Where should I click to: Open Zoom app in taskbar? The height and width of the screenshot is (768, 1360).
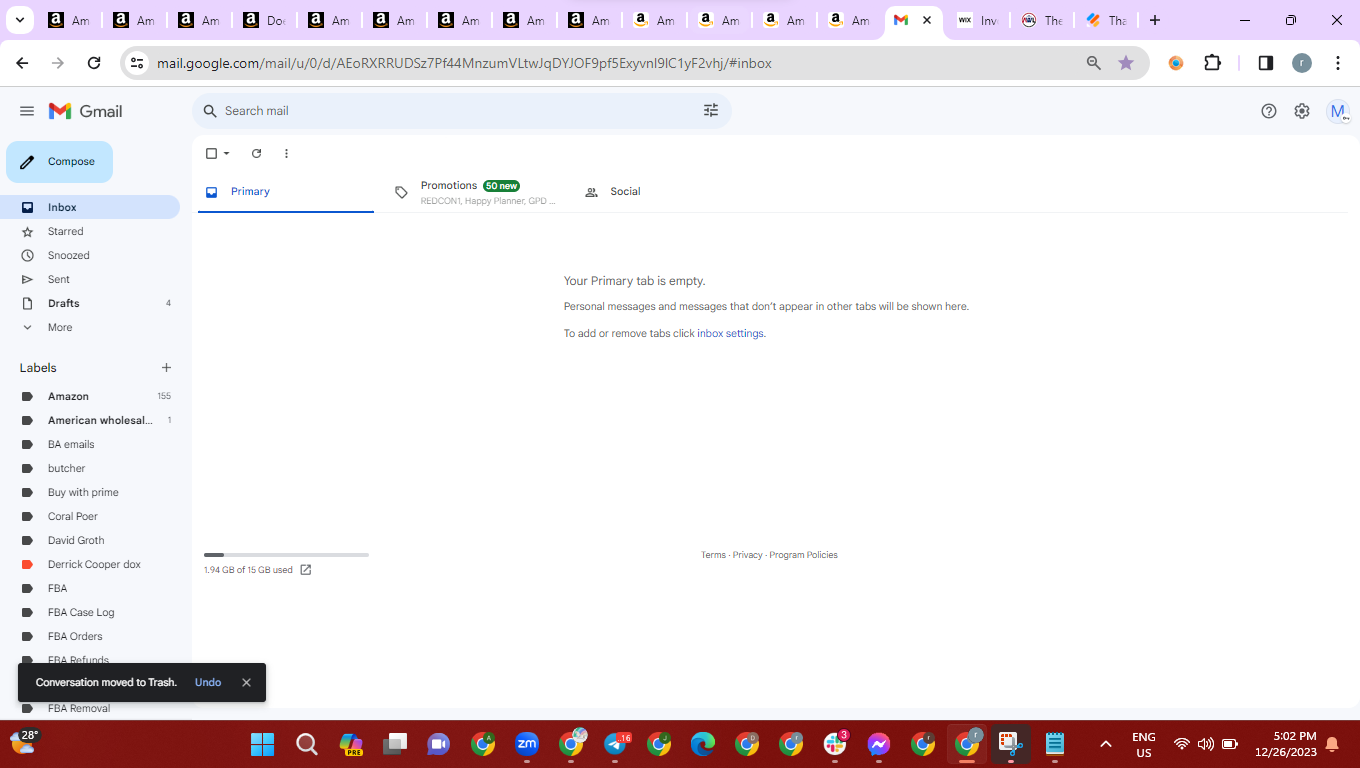(527, 744)
